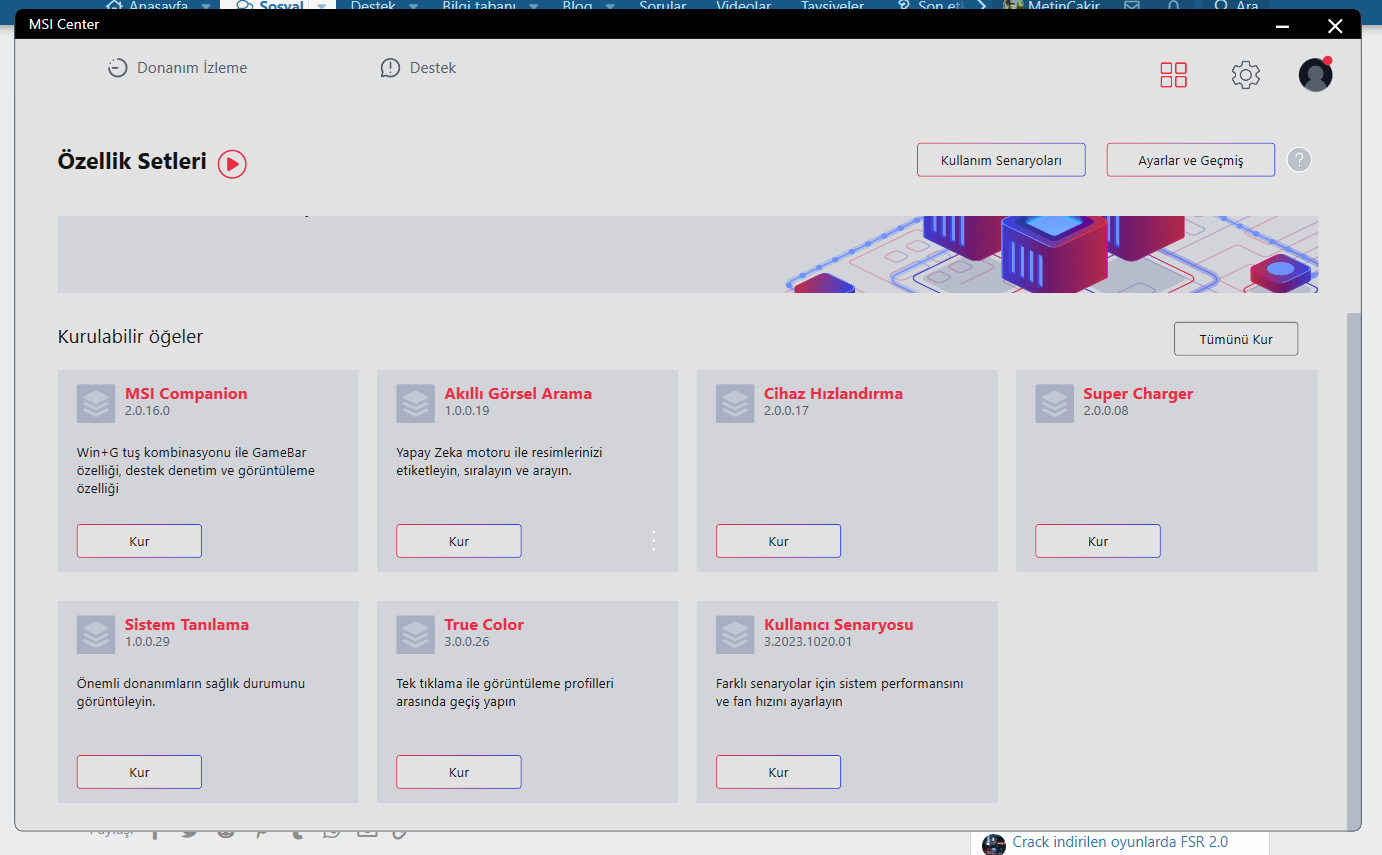This screenshot has height=855, width=1382.
Task: Install Kullanıcı Senaryosu with Kur
Action: (778, 772)
